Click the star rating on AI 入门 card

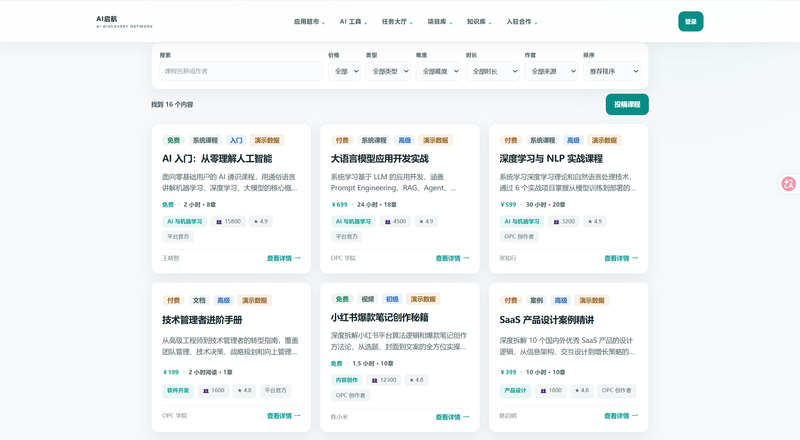tap(261, 222)
